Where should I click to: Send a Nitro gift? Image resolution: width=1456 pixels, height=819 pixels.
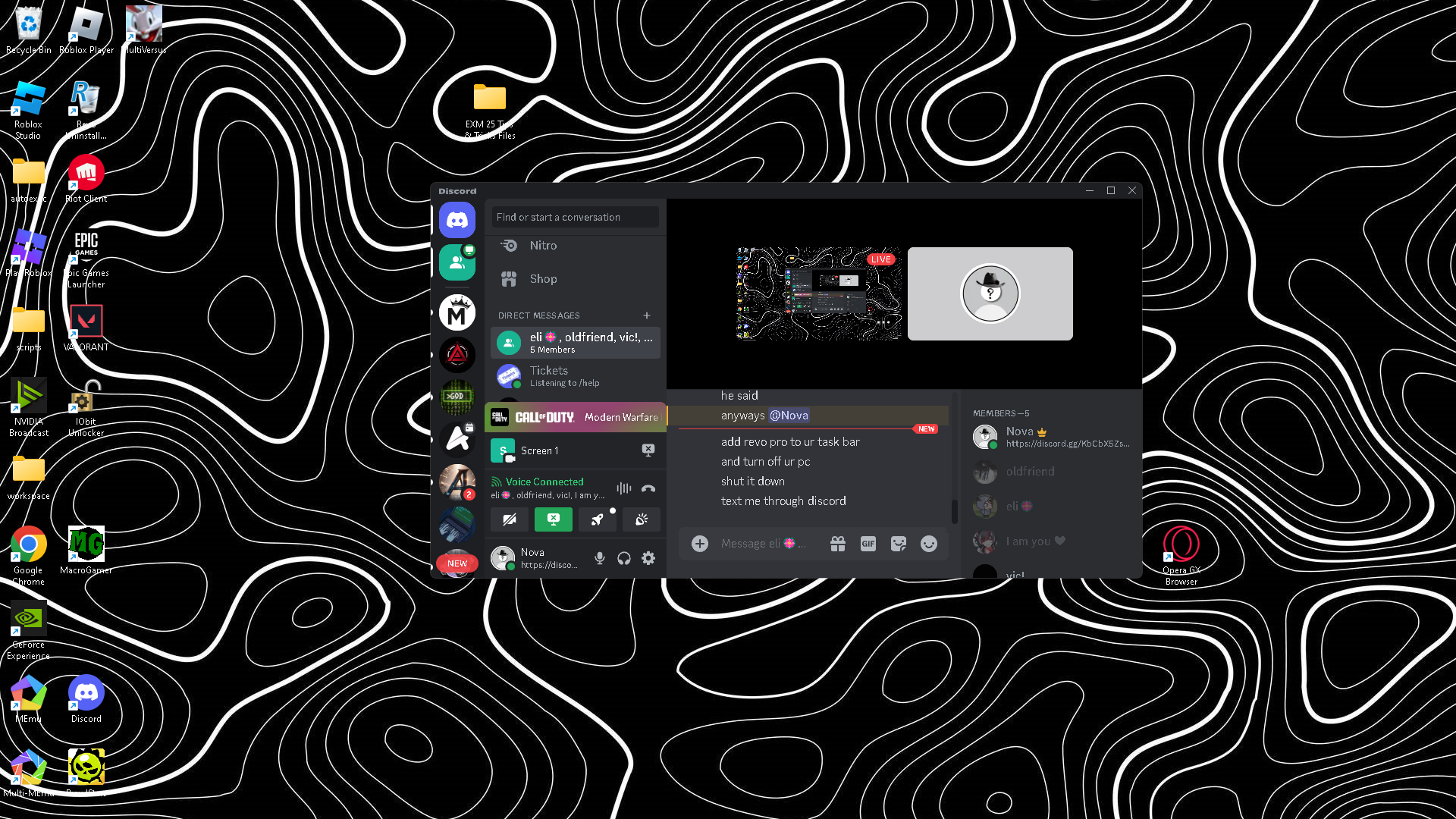(x=837, y=544)
